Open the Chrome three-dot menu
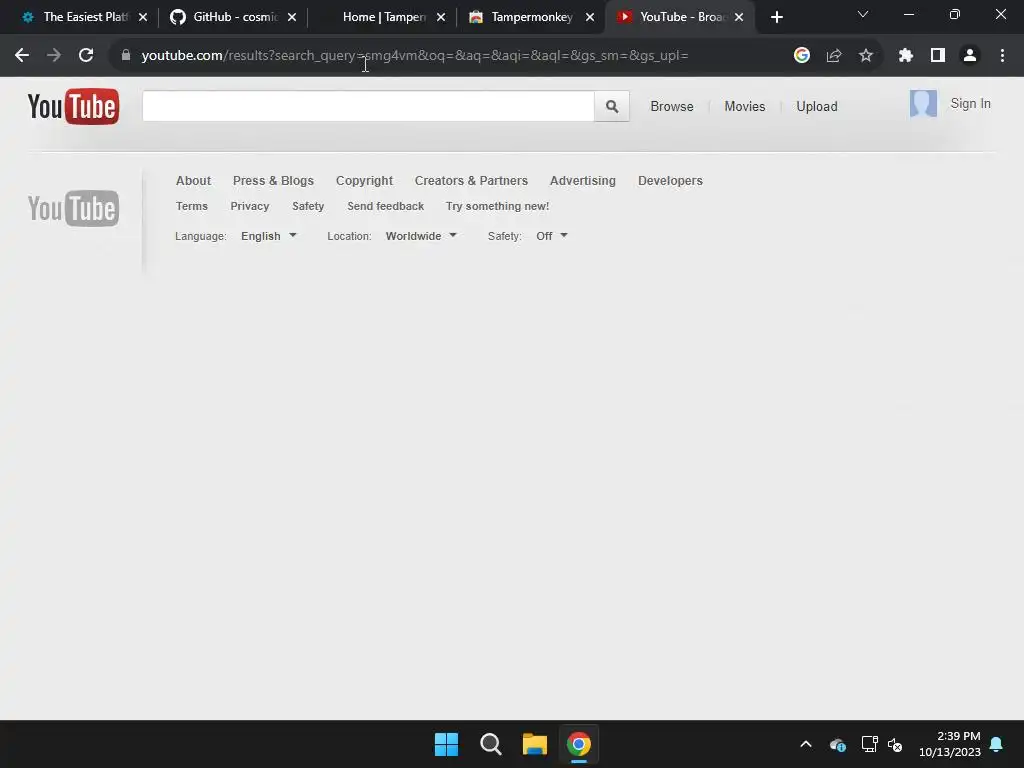The width and height of the screenshot is (1024, 768). 1002,56
